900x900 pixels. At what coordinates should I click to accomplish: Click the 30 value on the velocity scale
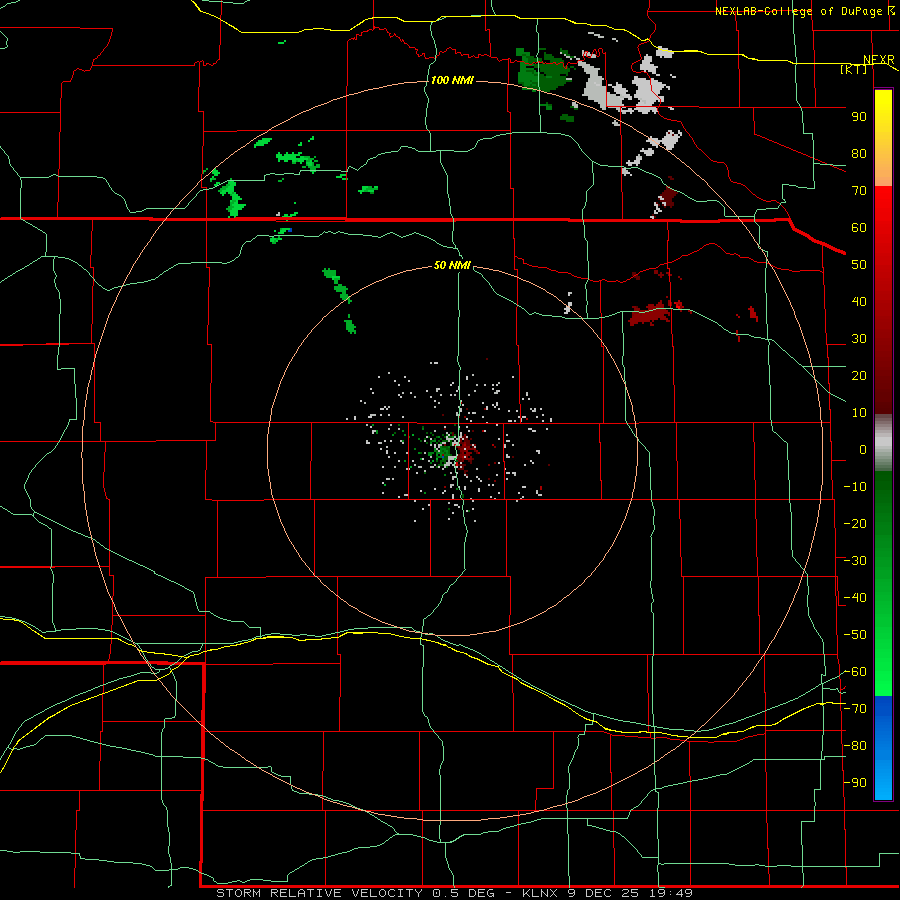[859, 339]
